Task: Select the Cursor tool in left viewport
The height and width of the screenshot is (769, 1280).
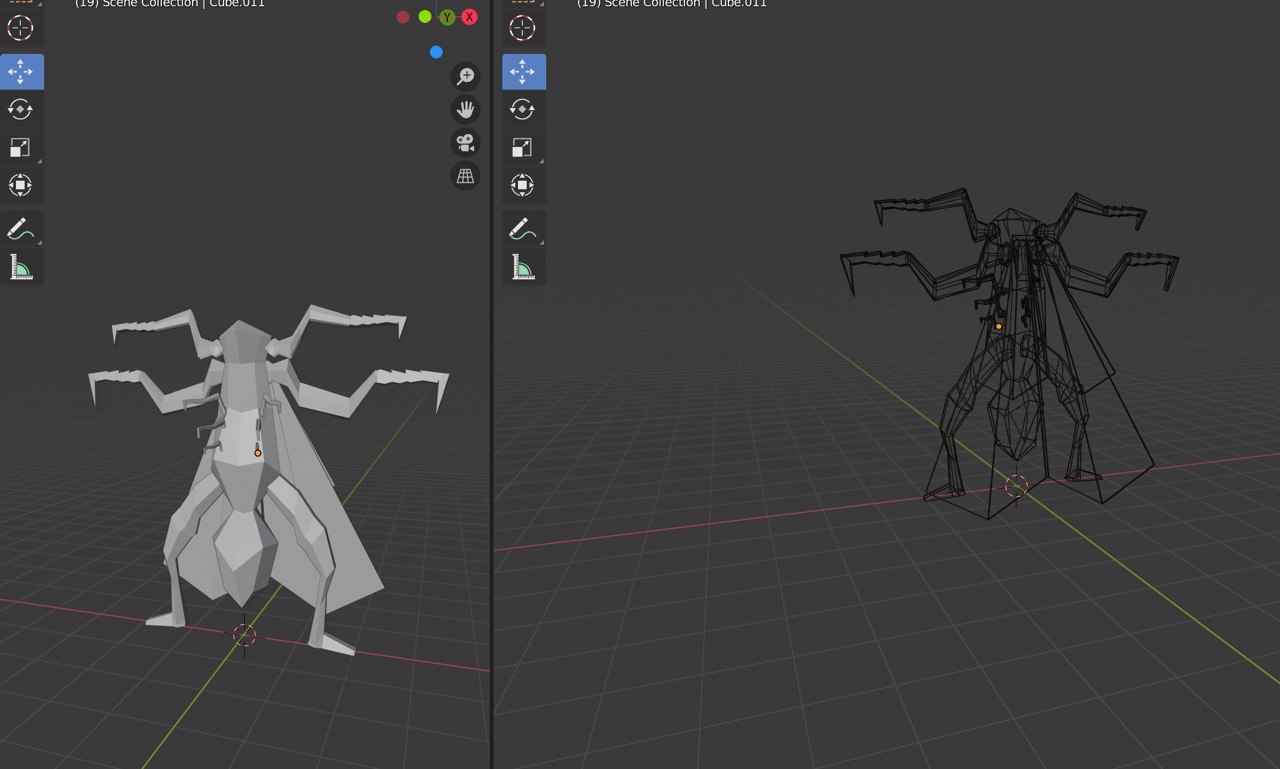Action: click(x=21, y=27)
